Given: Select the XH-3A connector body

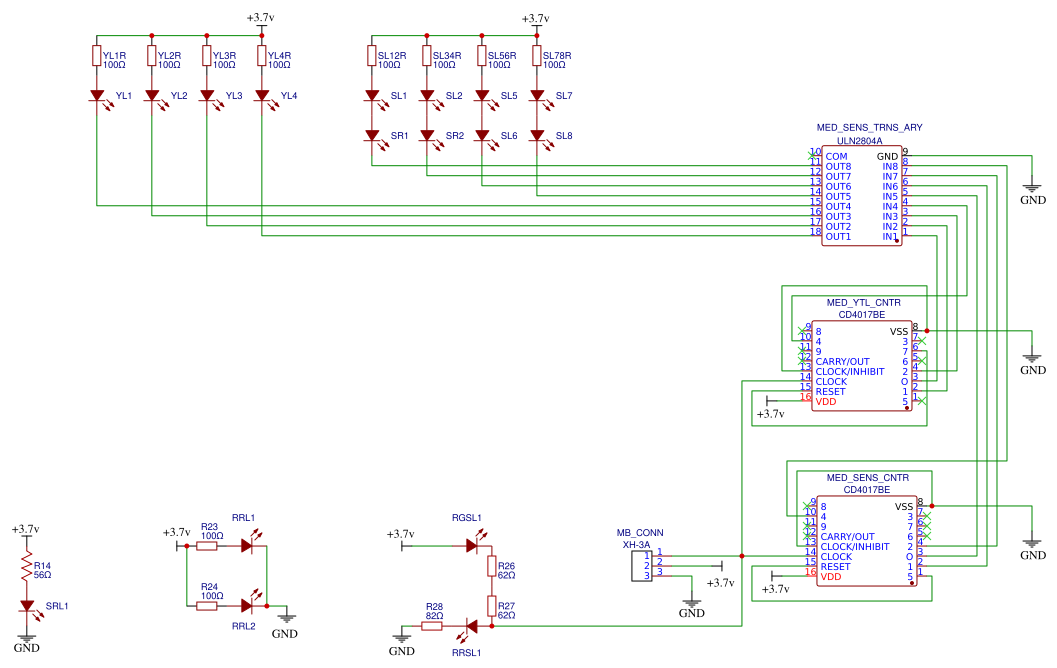Looking at the screenshot, I should point(642,566).
